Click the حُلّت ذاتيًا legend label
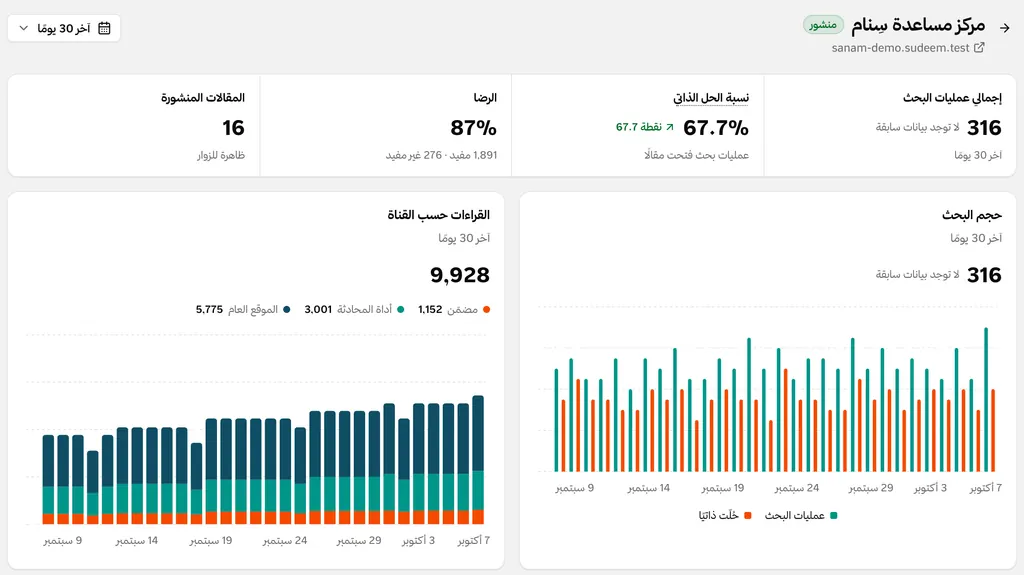The height and width of the screenshot is (575, 1024). click(718, 516)
